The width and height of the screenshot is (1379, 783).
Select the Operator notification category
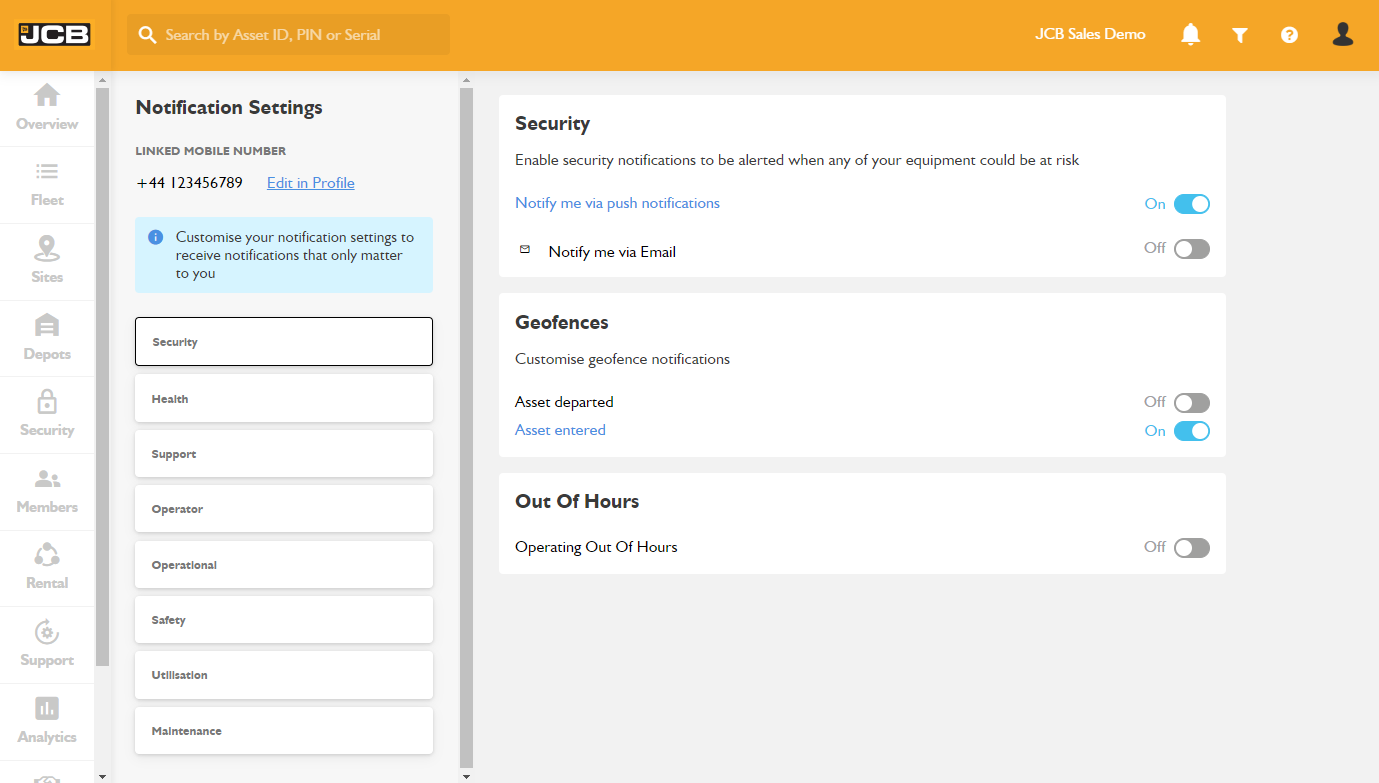coord(284,509)
